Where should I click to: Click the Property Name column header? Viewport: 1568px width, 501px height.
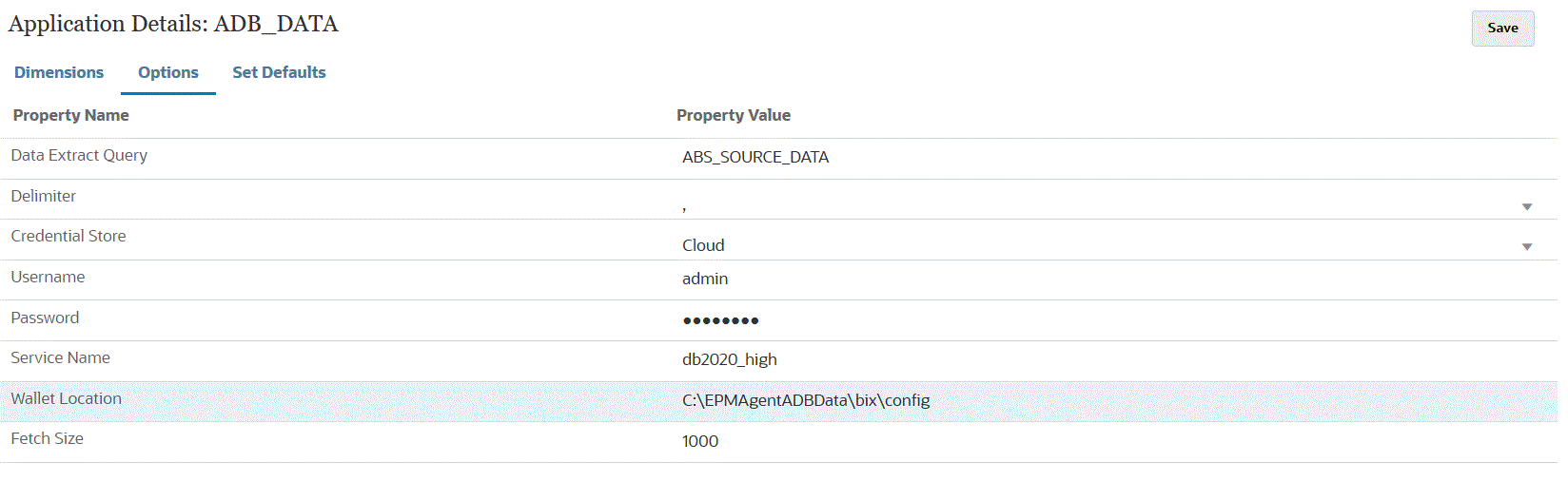point(71,115)
